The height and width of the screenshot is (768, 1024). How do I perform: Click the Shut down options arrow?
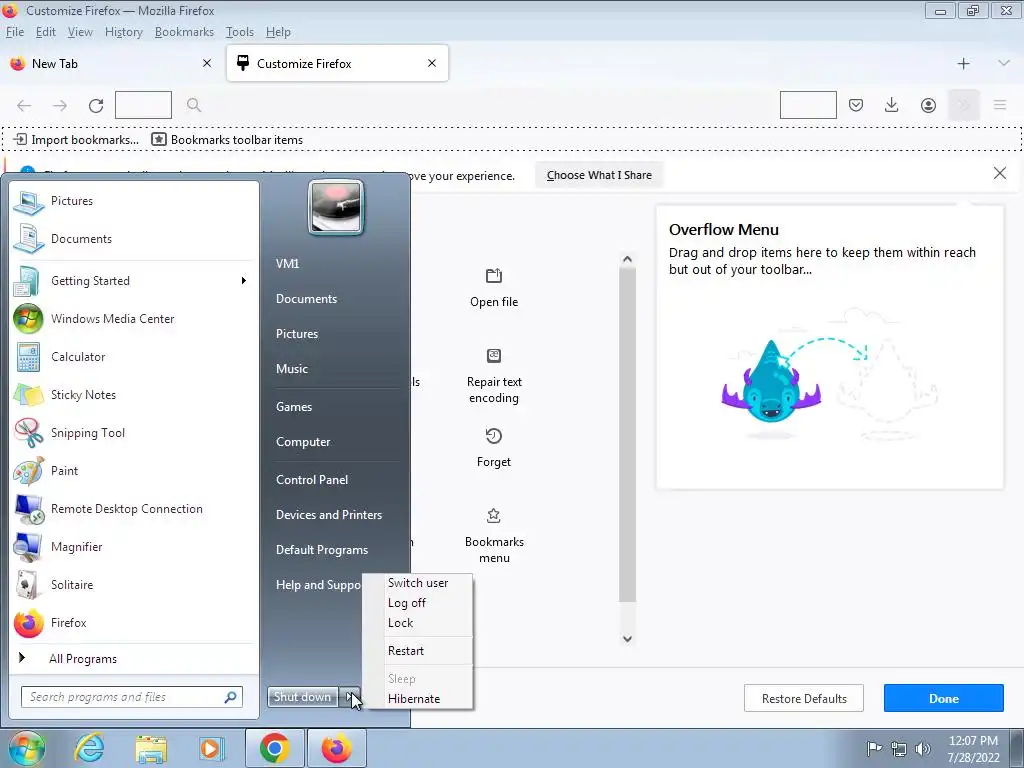coord(349,697)
